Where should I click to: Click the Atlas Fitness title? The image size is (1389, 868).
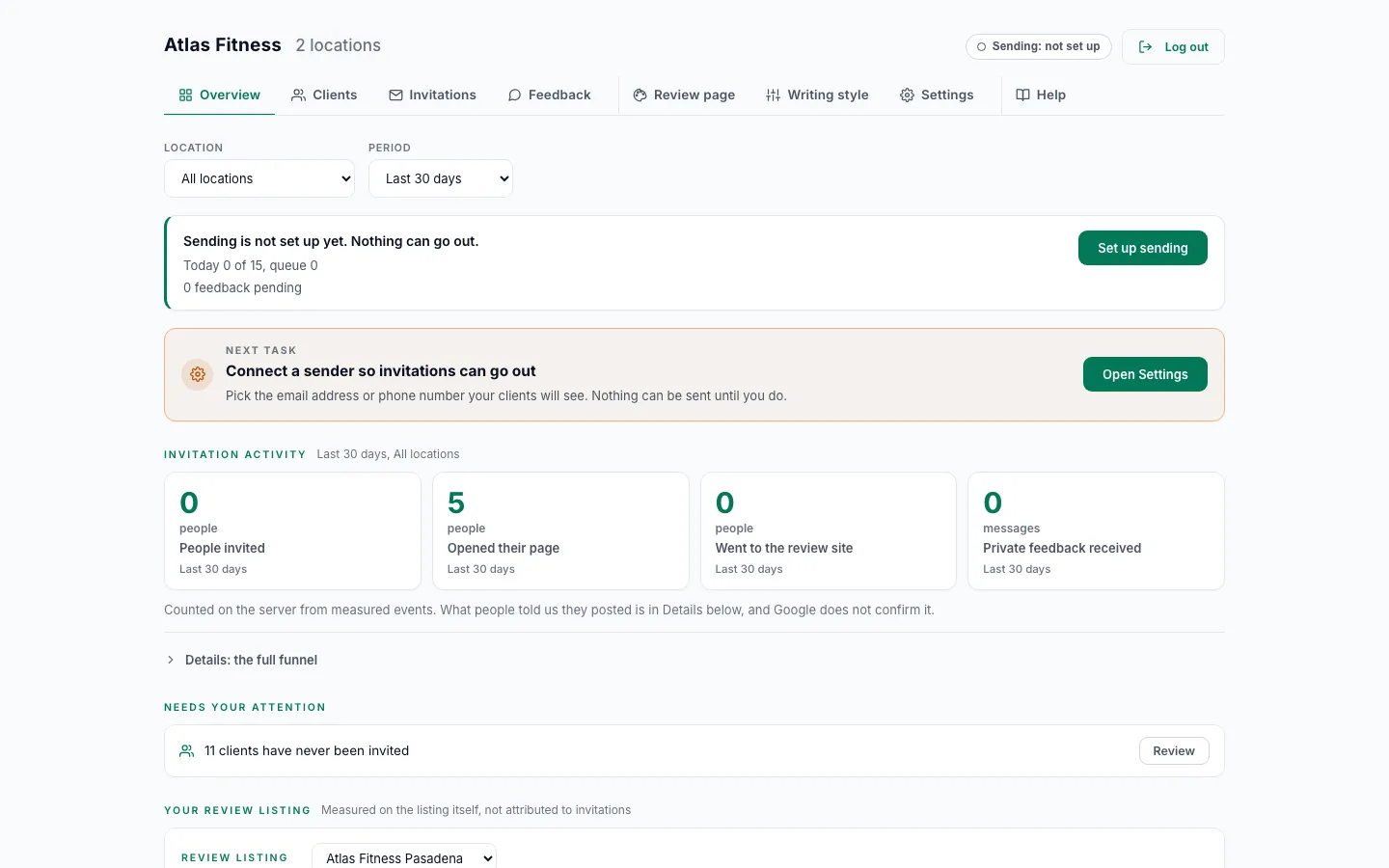(x=223, y=45)
